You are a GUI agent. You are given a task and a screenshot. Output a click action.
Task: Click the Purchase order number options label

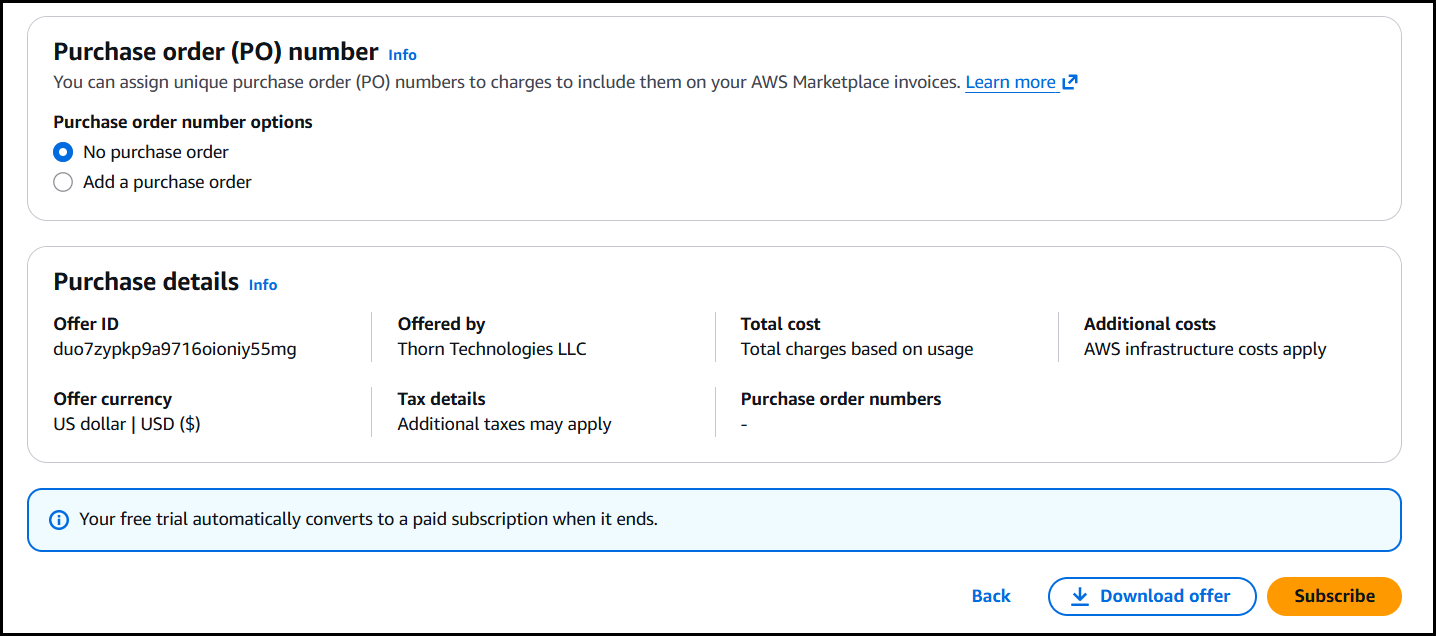tap(183, 122)
